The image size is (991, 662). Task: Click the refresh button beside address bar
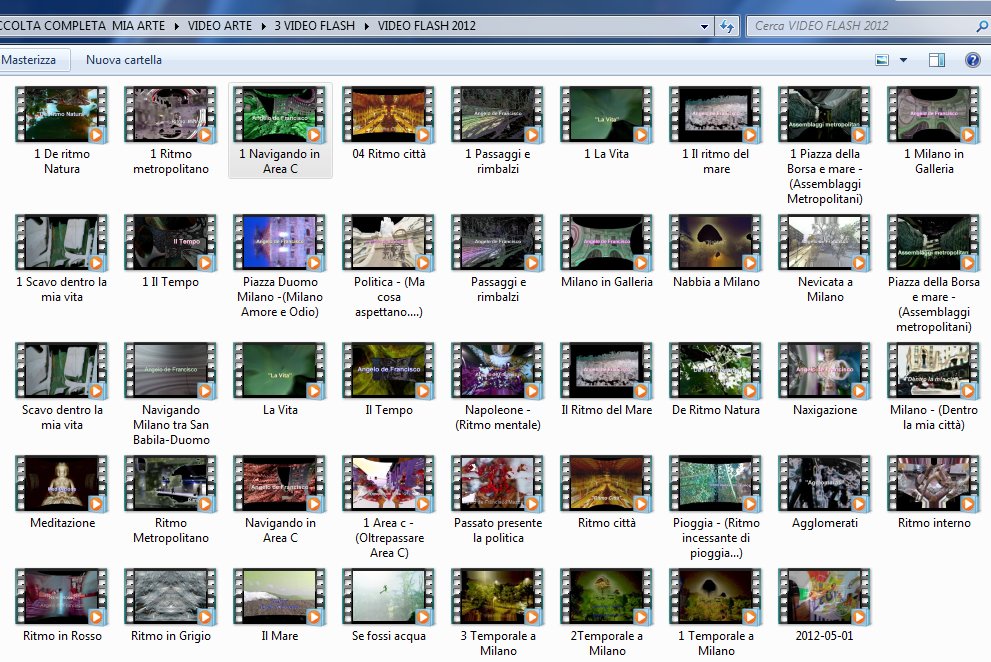pos(728,26)
